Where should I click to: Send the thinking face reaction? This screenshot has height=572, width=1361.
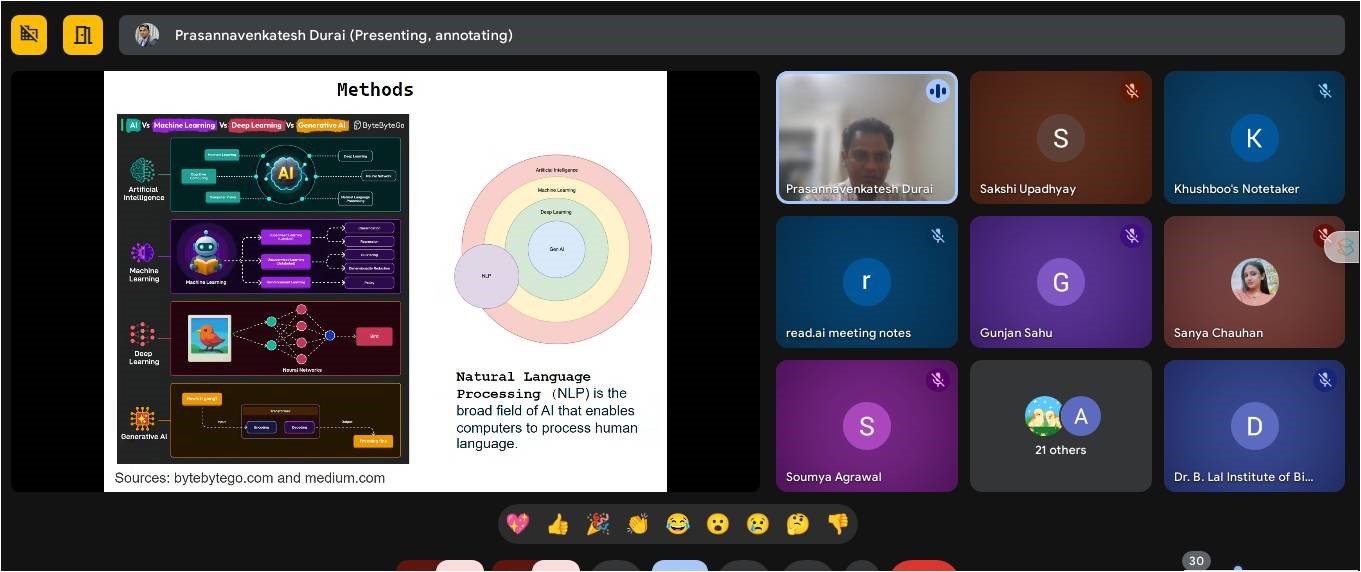pyautogui.click(x=798, y=523)
